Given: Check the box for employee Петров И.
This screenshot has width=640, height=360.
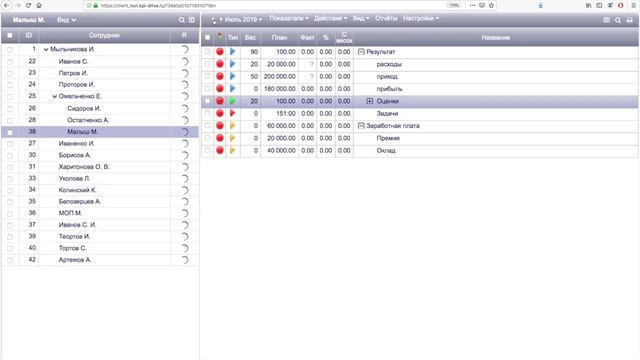Looking at the screenshot, I should [x=10, y=73].
